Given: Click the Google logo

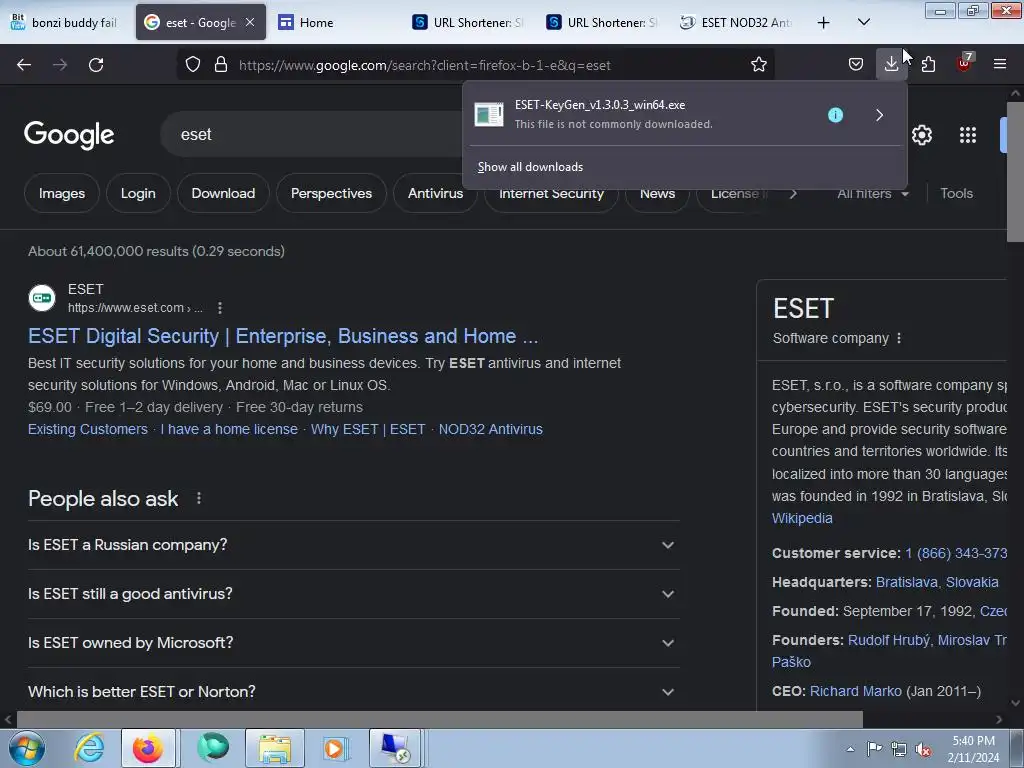Looking at the screenshot, I should point(69,135).
